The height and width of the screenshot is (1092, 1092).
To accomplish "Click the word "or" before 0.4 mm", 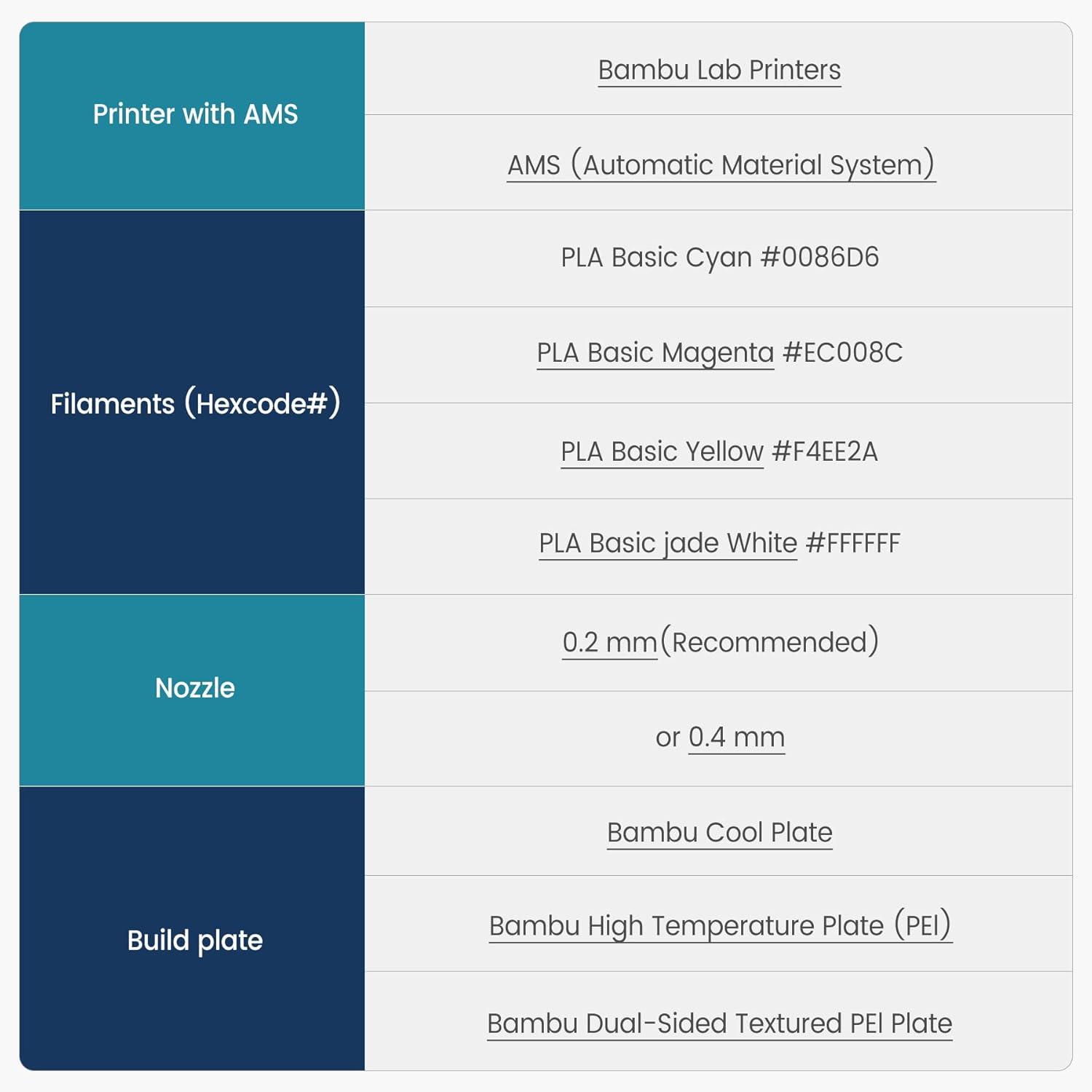I will point(667,737).
